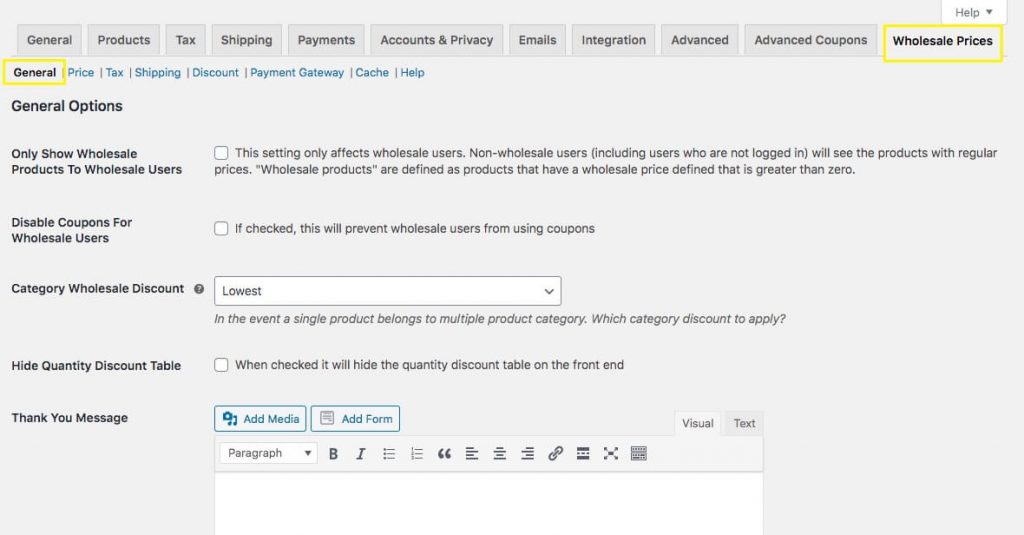Toggle Hide Quantity Discount Table checkbox
Image resolution: width=1024 pixels, height=535 pixels.
[221, 365]
